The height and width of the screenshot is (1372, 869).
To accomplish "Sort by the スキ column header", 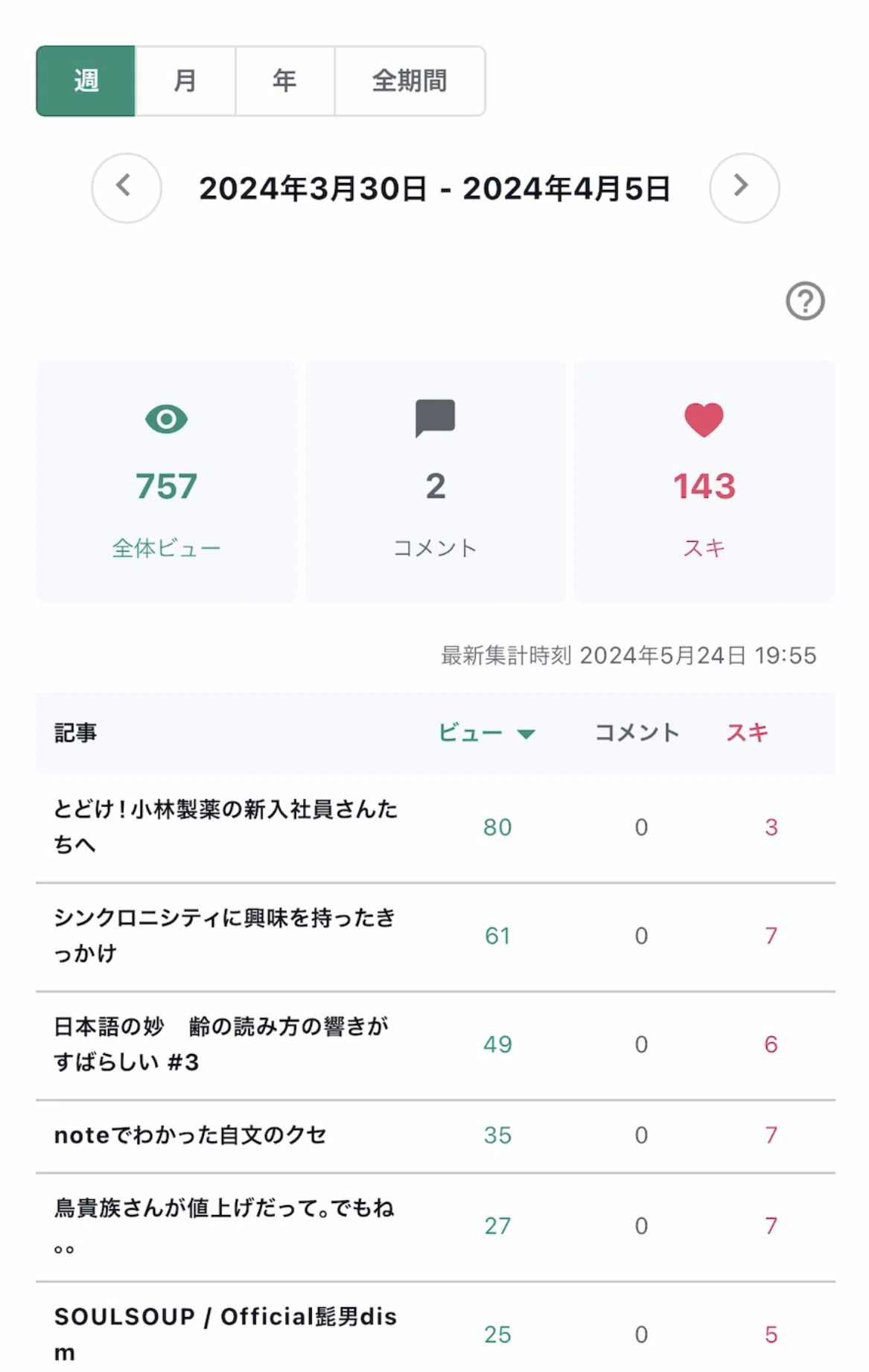I will [x=747, y=733].
